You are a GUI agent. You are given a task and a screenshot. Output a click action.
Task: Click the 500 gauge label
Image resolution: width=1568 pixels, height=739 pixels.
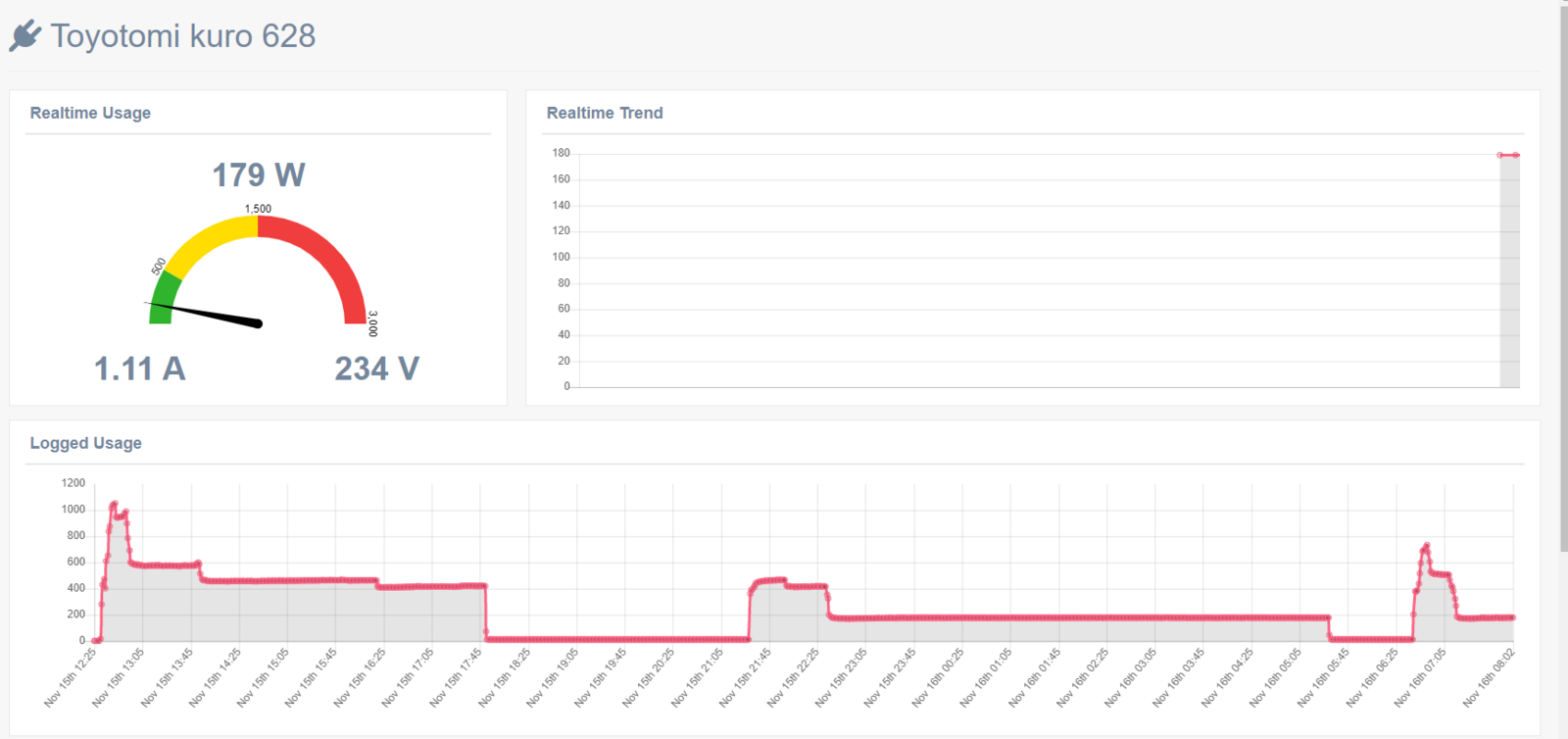coord(159,267)
